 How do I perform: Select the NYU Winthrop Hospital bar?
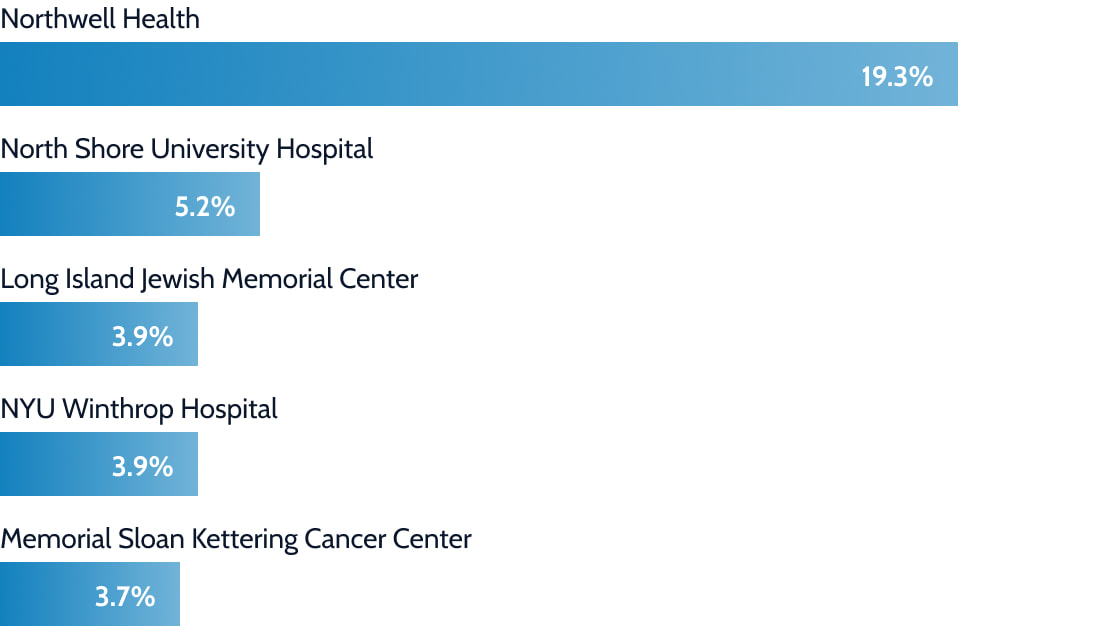(99, 464)
